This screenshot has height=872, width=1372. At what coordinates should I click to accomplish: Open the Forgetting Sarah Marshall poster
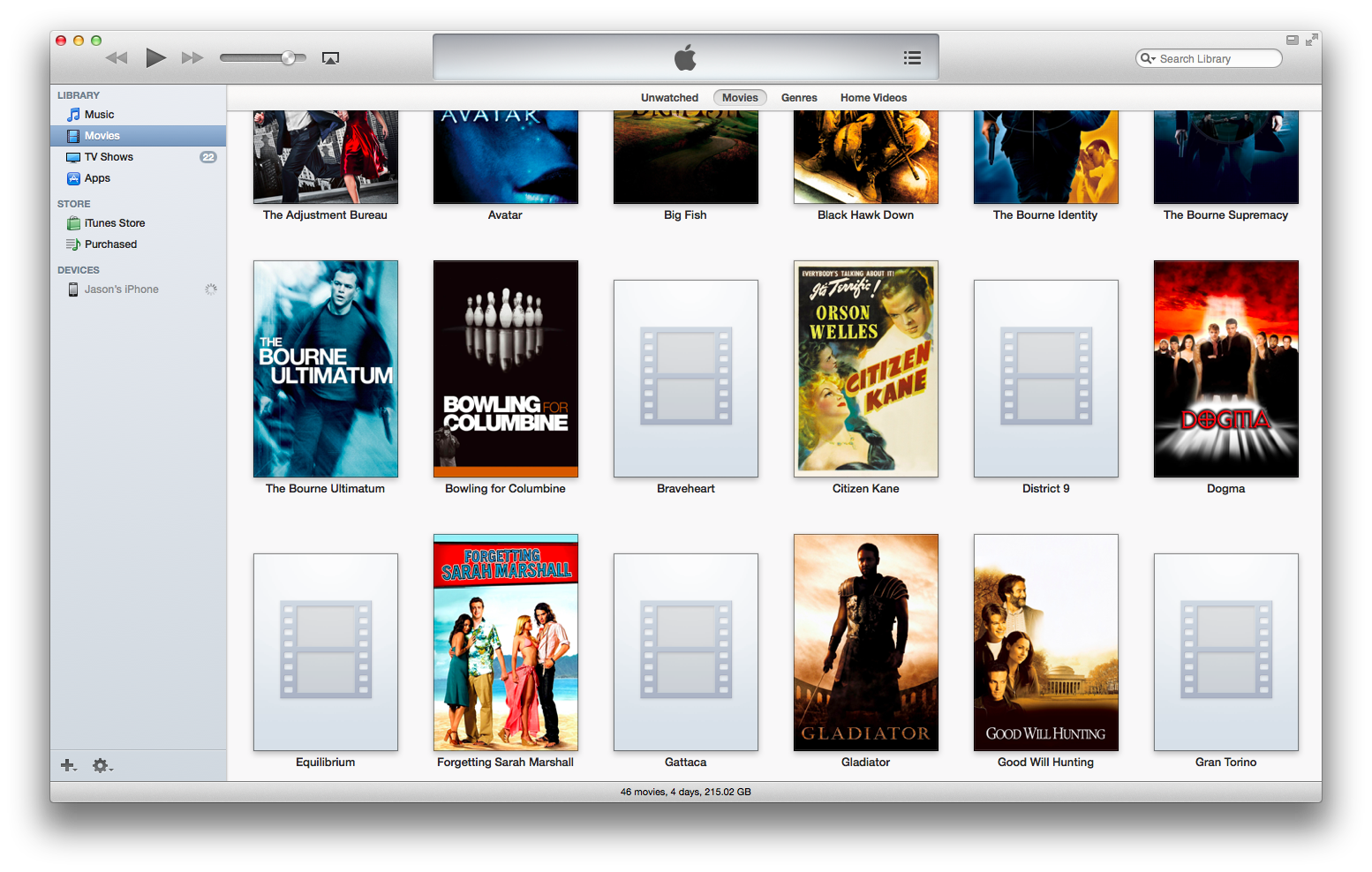[x=506, y=643]
